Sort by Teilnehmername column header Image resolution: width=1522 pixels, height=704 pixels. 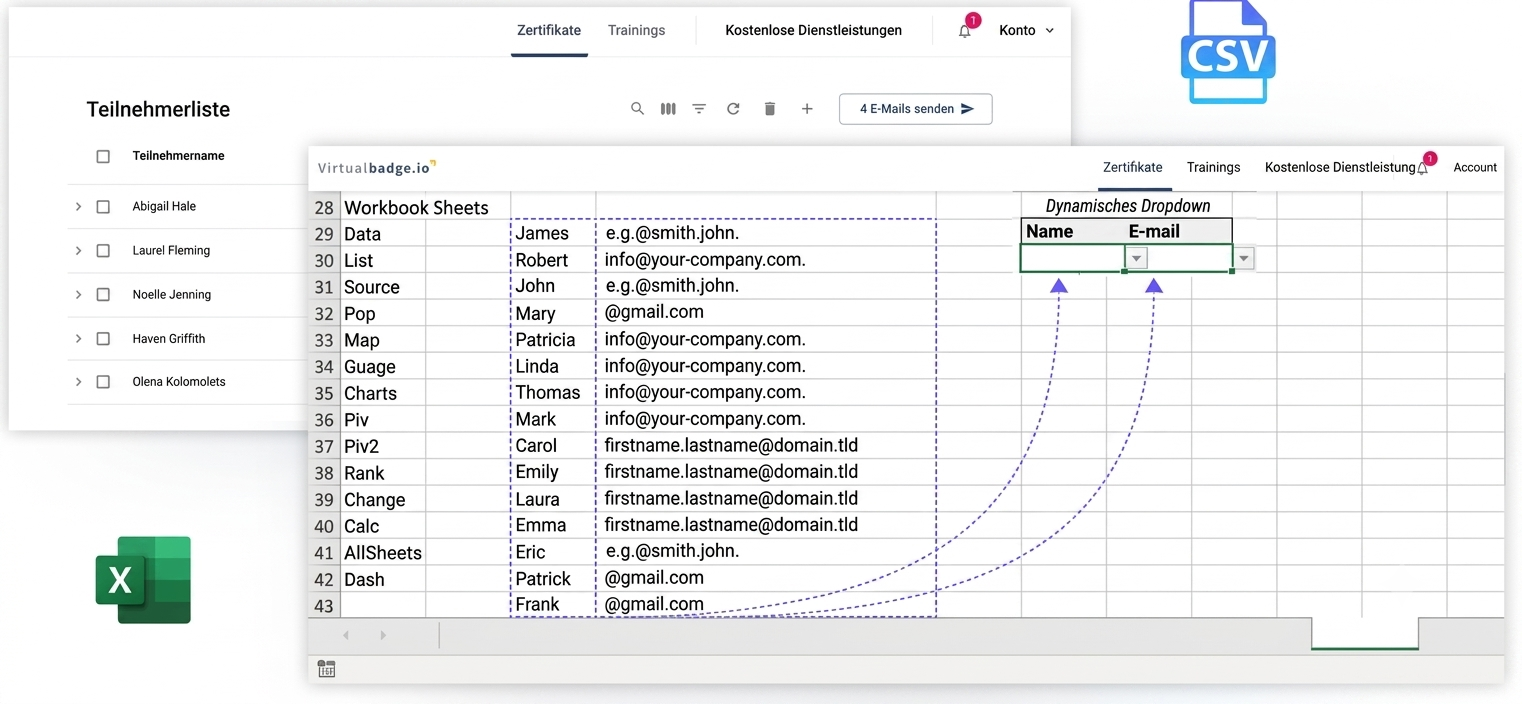(178, 156)
